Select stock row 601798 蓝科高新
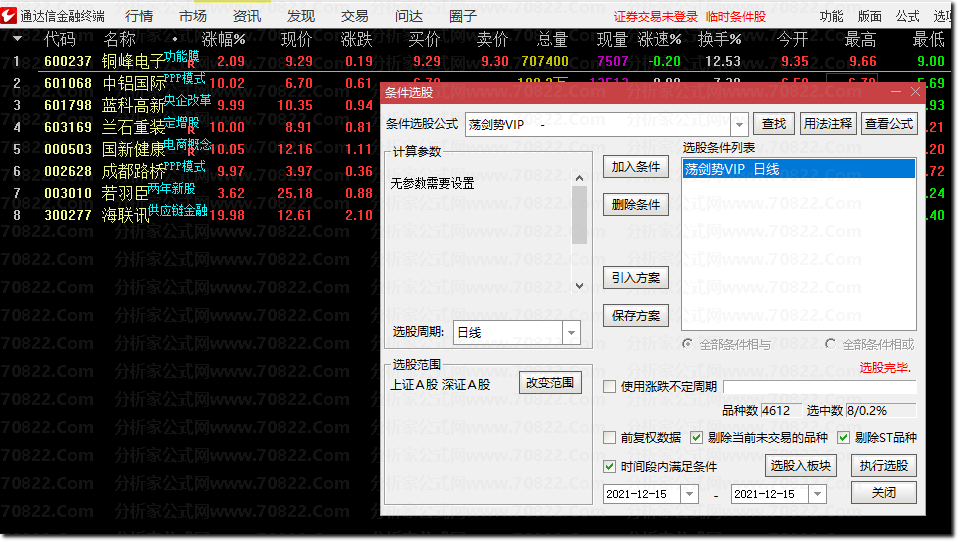The image size is (960, 542). point(190,105)
